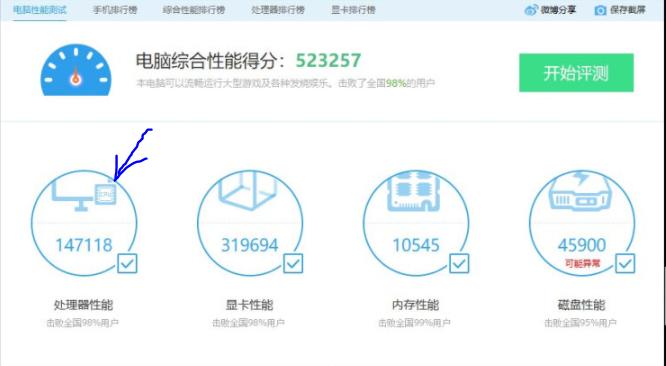Open the 手机排行榜 tab
The height and width of the screenshot is (366, 666).
pyautogui.click(x=115, y=10)
